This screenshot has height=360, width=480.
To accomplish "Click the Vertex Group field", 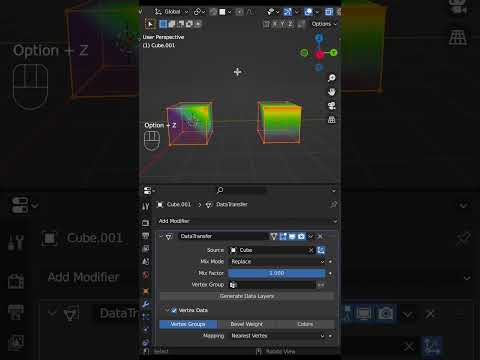I will pos(272,285).
